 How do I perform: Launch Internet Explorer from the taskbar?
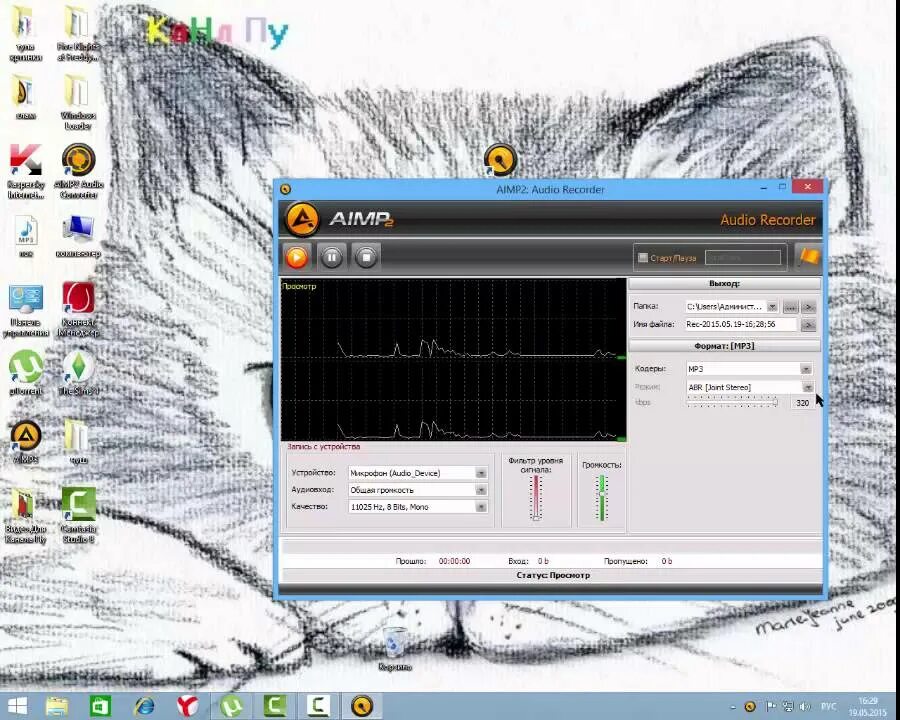pos(145,706)
